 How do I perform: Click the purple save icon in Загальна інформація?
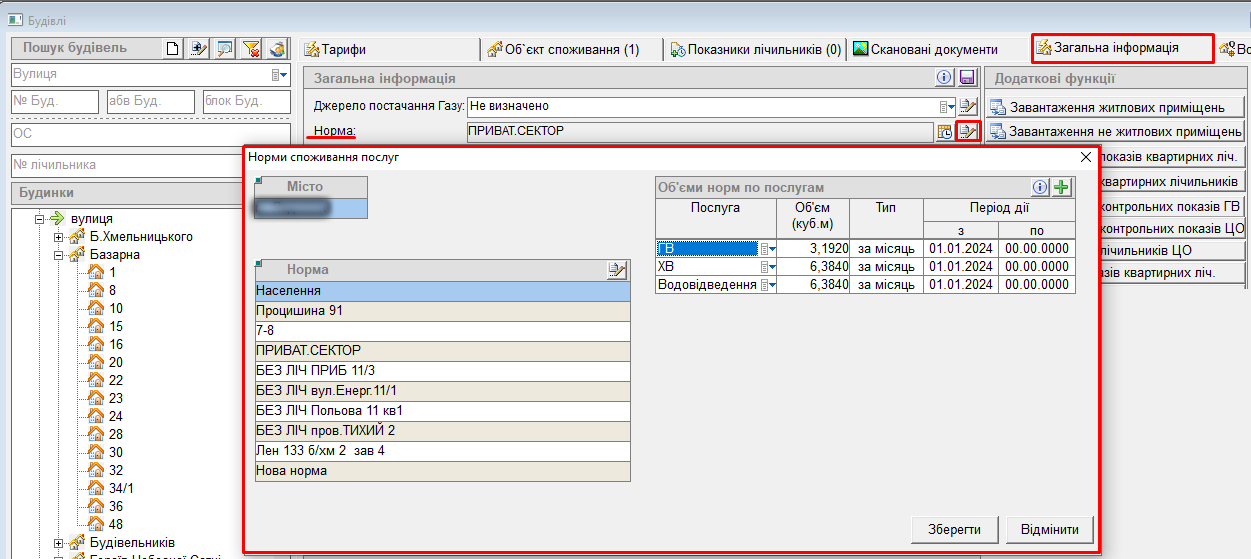tap(967, 78)
